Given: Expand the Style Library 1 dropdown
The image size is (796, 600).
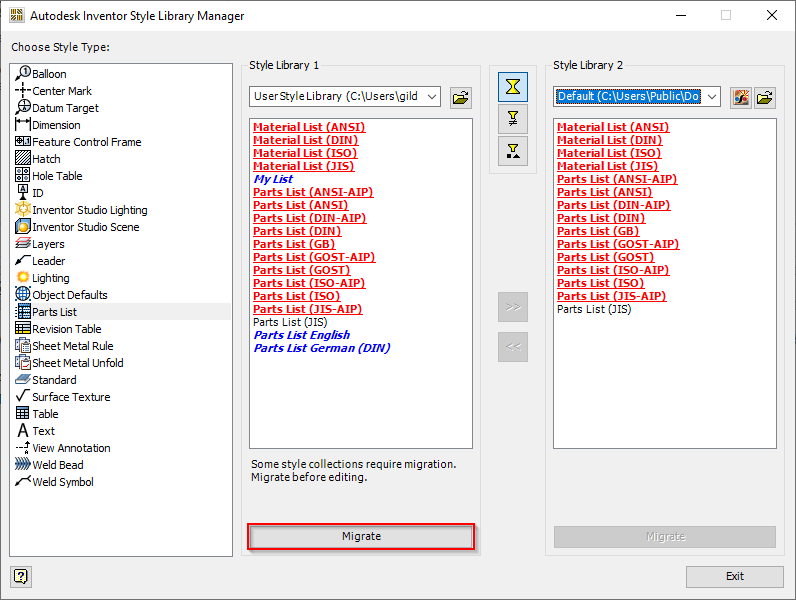Looking at the screenshot, I should [x=432, y=96].
